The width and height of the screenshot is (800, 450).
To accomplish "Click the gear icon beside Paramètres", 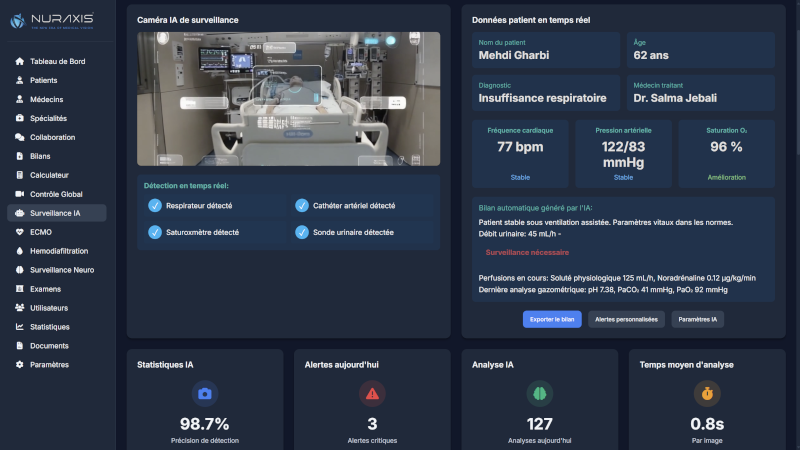I will [20, 365].
